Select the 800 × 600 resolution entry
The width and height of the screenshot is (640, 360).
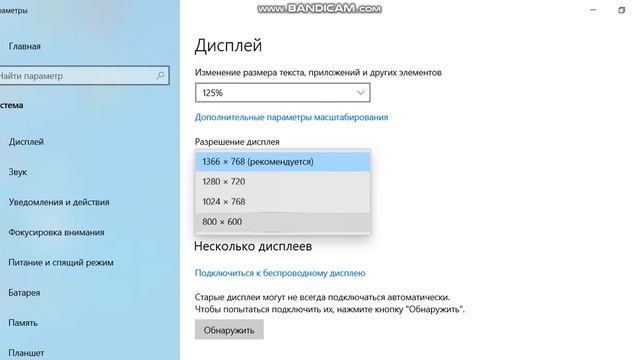282,222
